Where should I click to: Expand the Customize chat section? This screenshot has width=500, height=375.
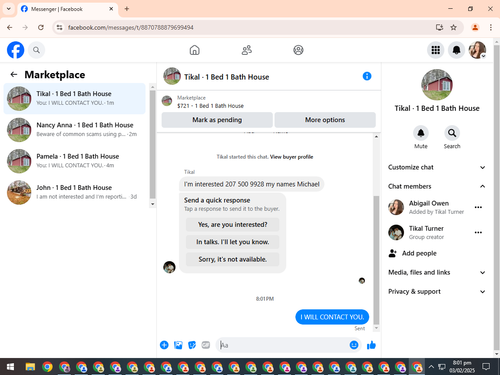click(437, 167)
